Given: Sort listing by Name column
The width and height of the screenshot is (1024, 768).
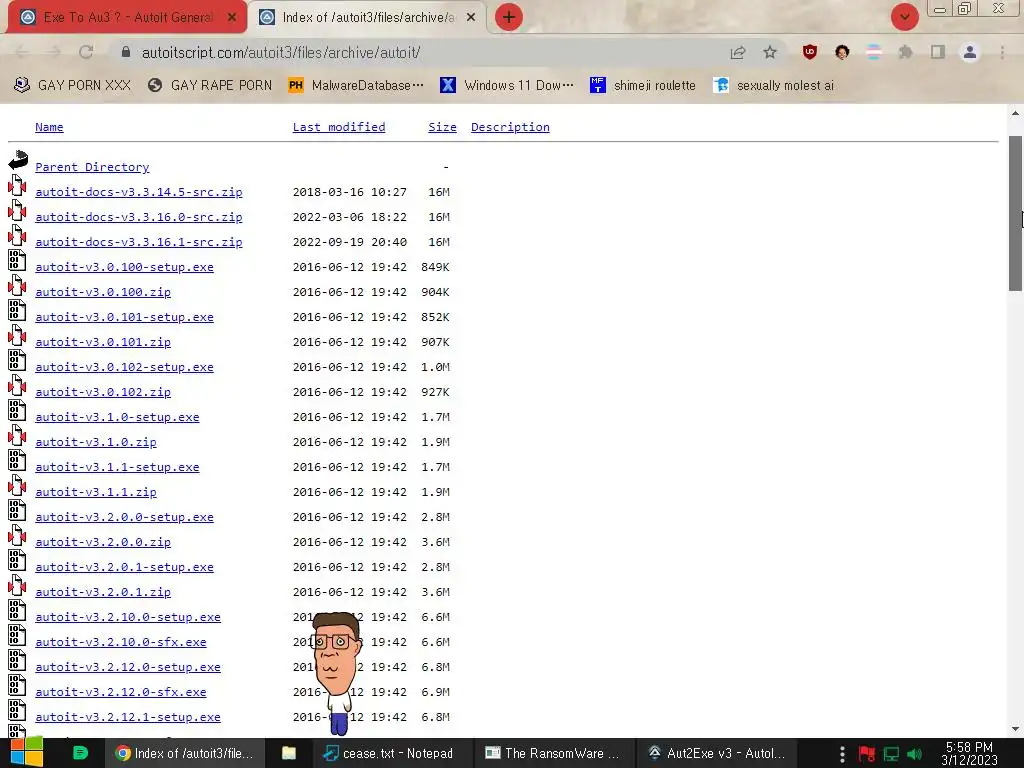Looking at the screenshot, I should [x=49, y=127].
